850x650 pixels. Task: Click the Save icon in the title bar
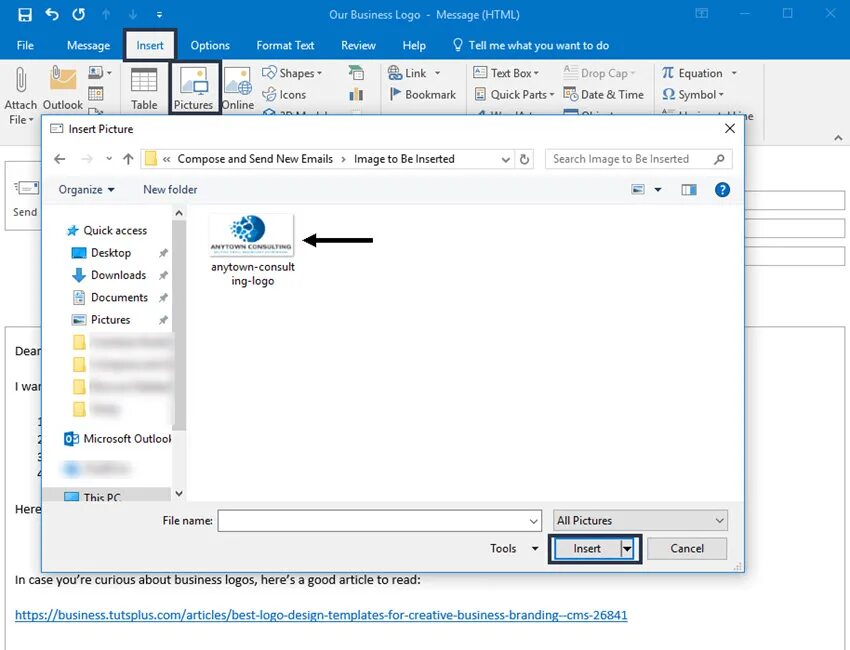point(25,15)
